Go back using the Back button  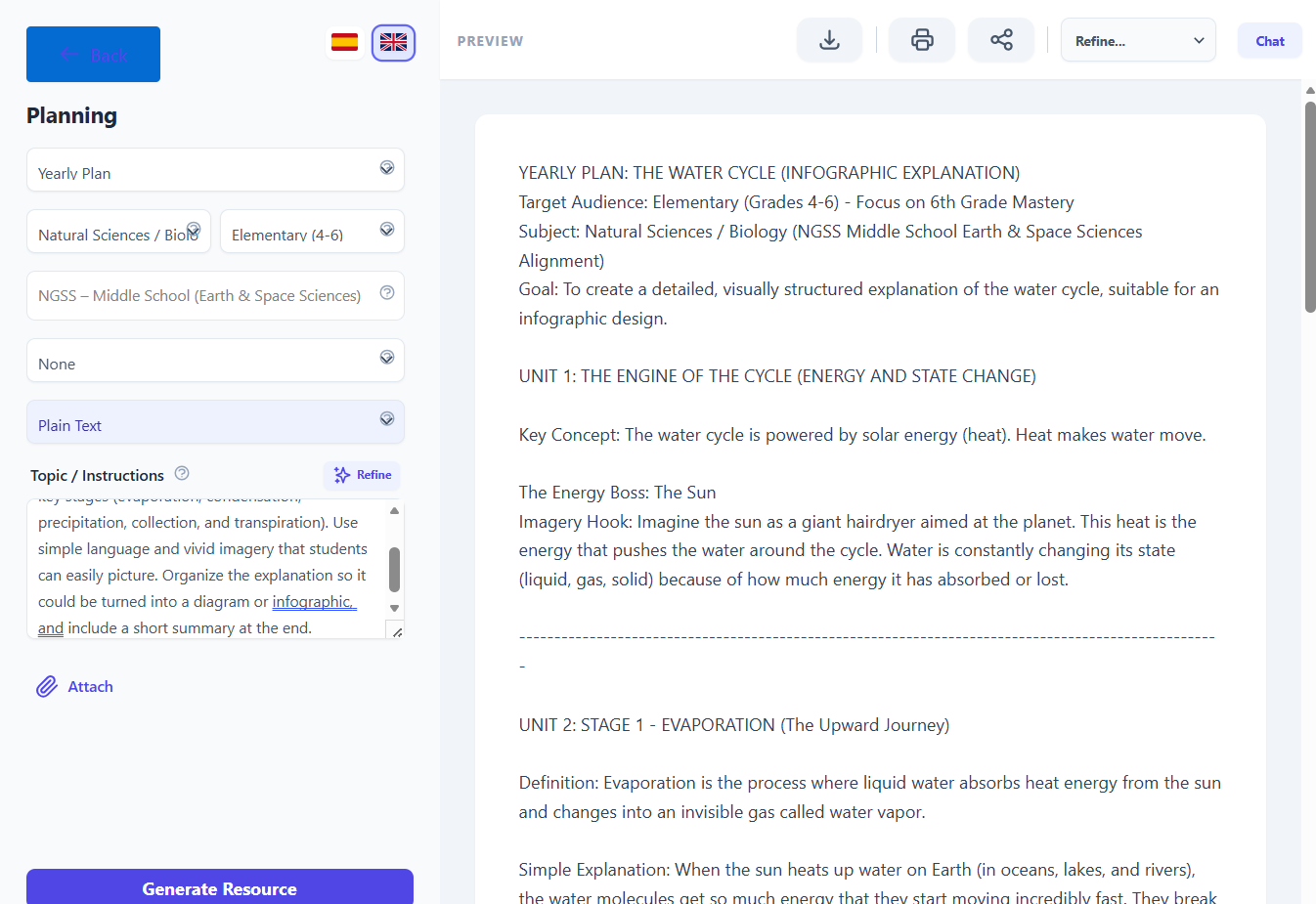(x=93, y=55)
